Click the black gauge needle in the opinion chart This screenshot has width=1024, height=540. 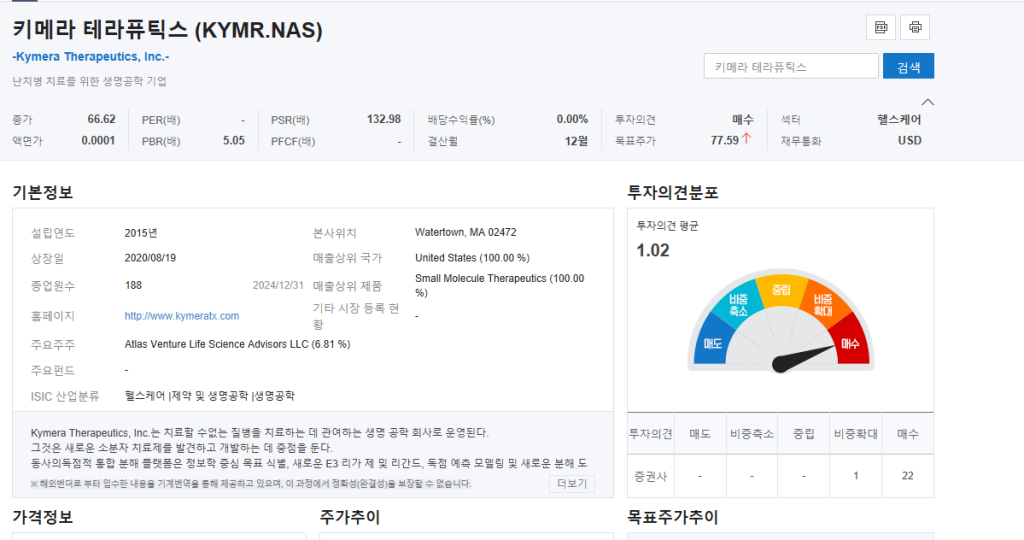tap(805, 357)
